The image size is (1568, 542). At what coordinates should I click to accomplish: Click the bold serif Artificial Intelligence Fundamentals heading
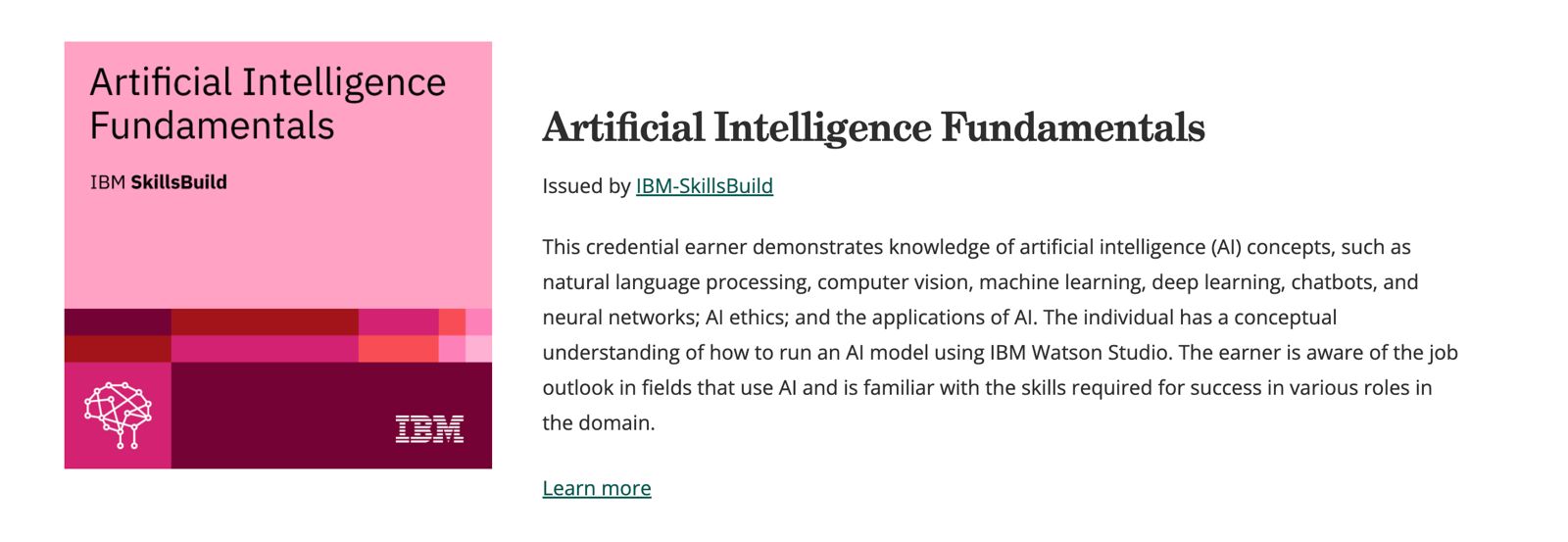(x=873, y=128)
